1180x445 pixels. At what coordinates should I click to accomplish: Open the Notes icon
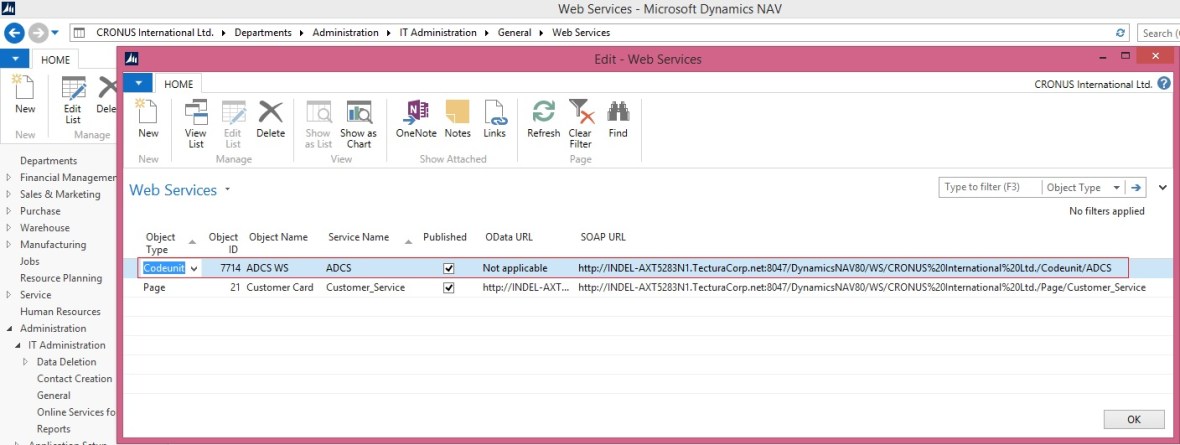[457, 115]
